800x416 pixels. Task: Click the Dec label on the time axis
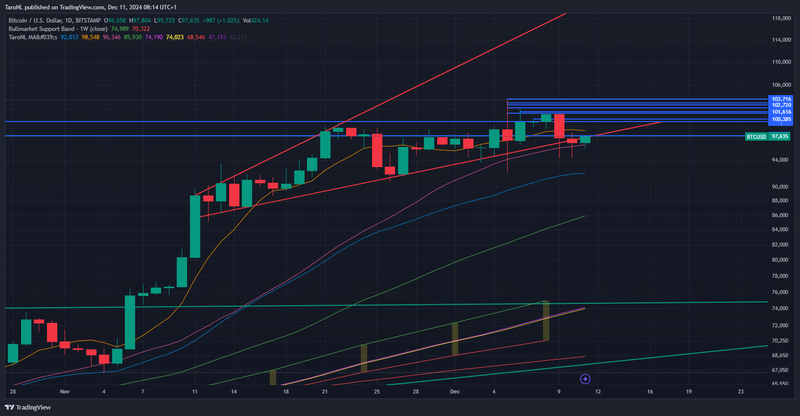point(455,391)
